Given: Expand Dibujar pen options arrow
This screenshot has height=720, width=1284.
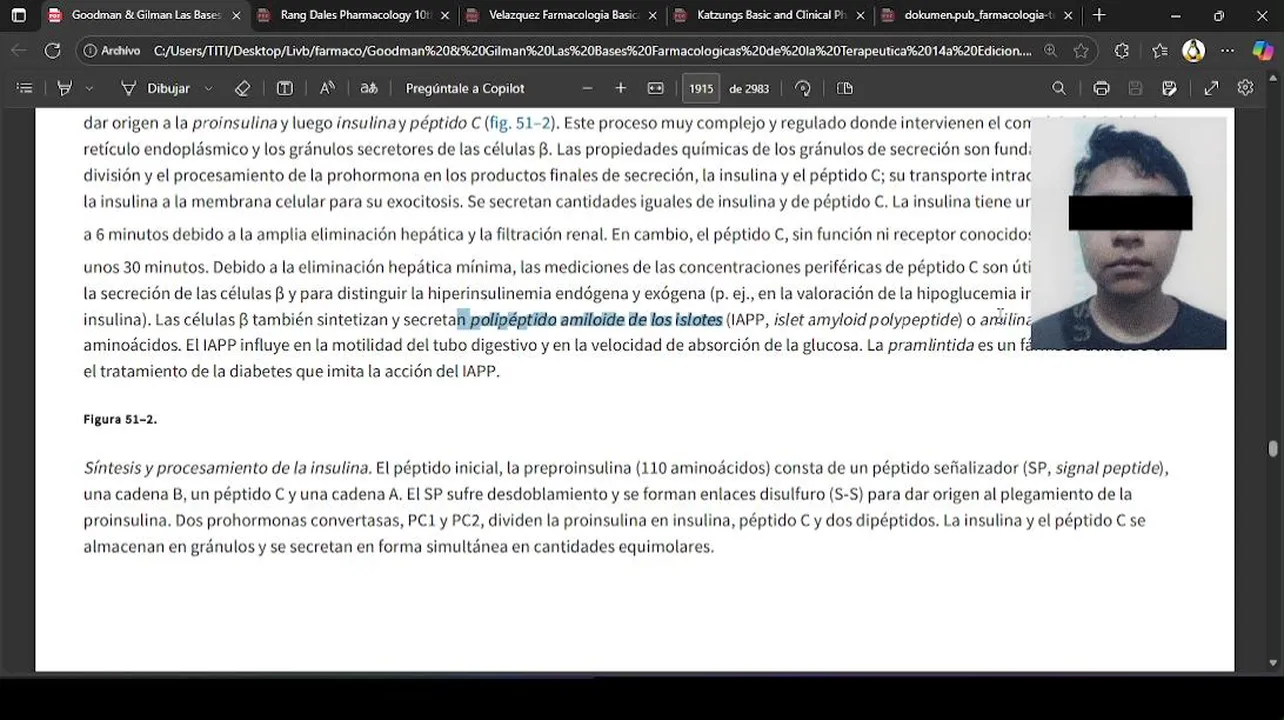Looking at the screenshot, I should pyautogui.click(x=208, y=88).
